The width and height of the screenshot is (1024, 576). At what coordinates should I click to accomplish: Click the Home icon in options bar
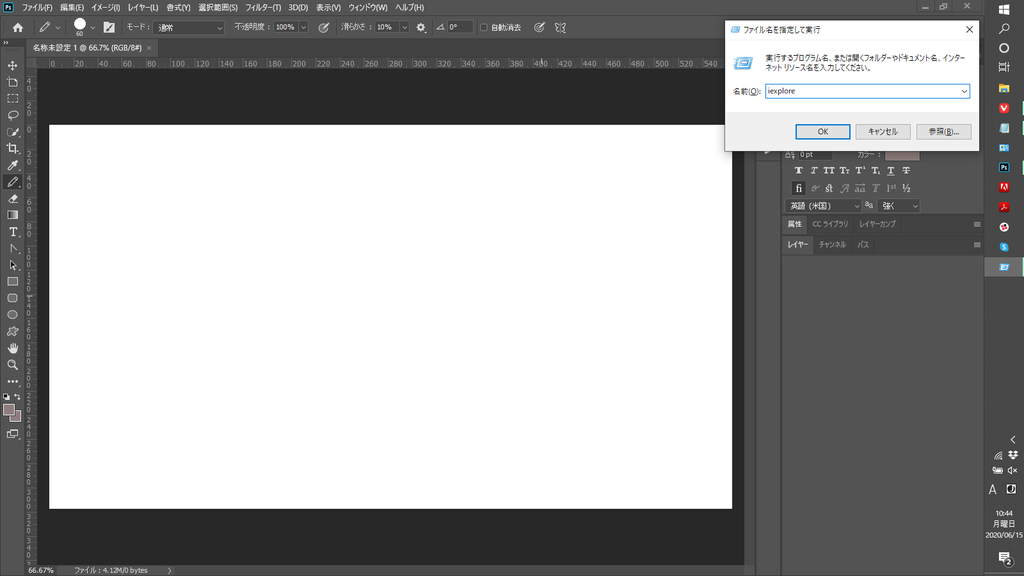(x=17, y=27)
